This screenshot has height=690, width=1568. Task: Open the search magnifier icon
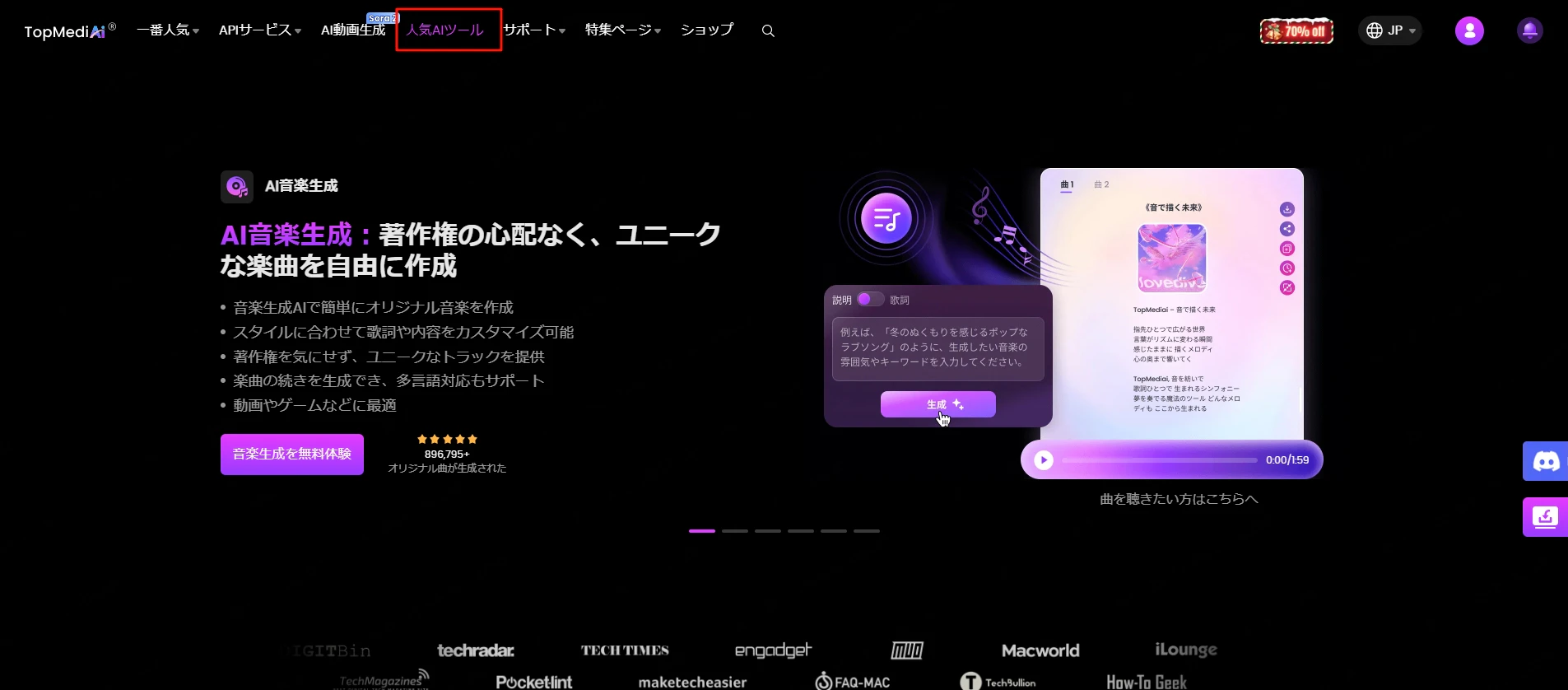768,30
